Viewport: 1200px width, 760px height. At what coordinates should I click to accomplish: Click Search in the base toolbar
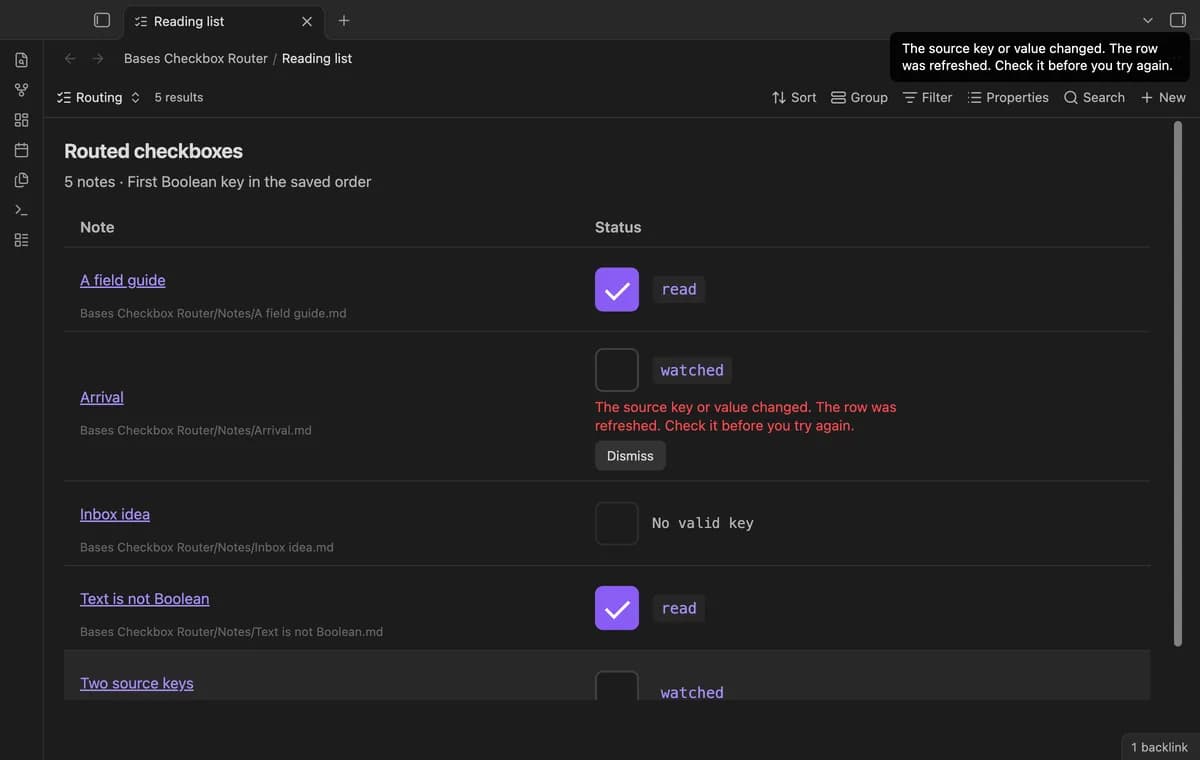point(1094,97)
